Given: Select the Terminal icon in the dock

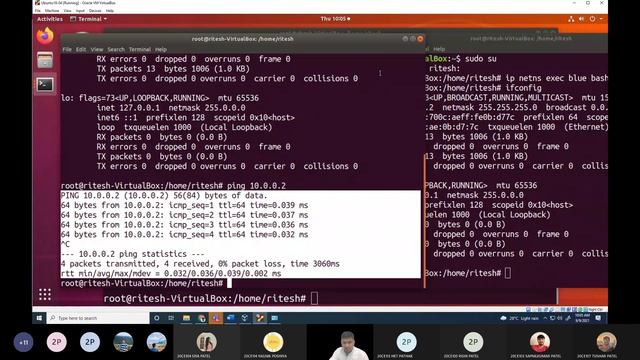Looking at the screenshot, I should coord(45,84).
